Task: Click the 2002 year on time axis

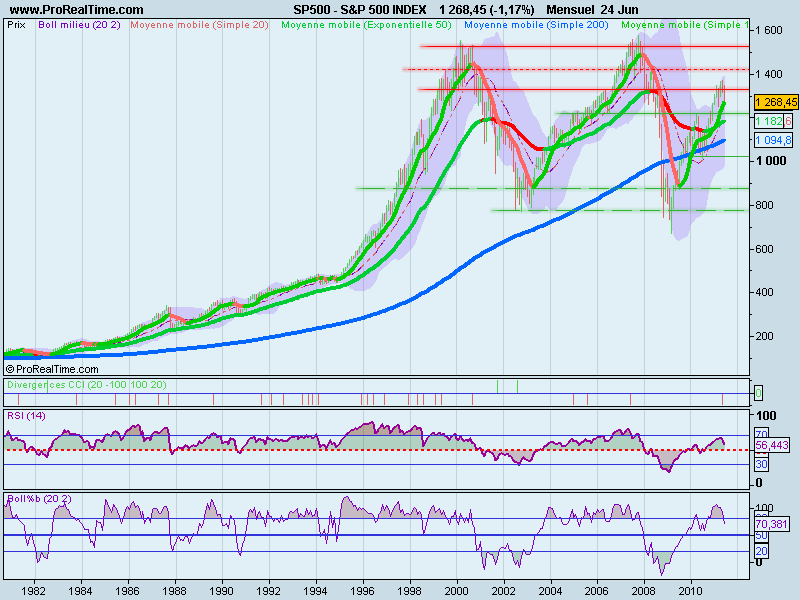Action: 503,591
